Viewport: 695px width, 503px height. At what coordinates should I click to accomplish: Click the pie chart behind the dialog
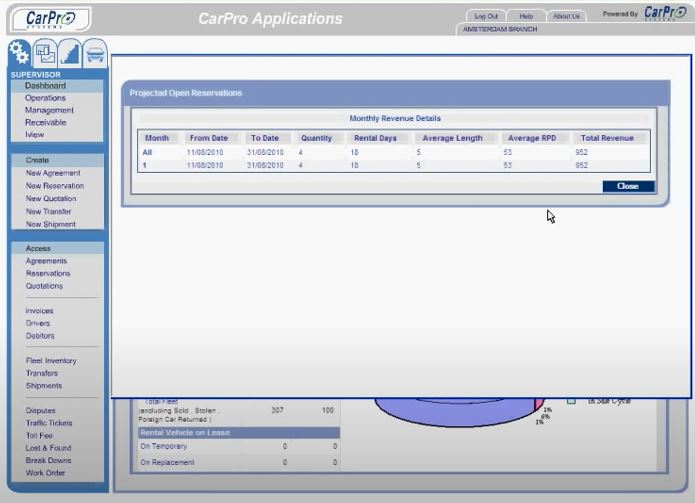pos(459,411)
